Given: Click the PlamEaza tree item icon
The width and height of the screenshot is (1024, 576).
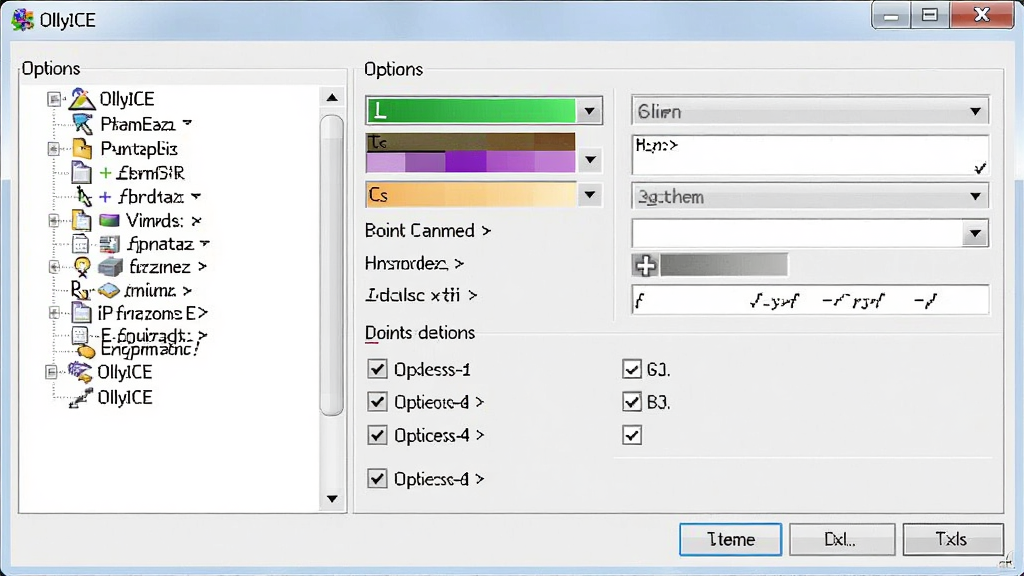Looking at the screenshot, I should coord(83,124).
